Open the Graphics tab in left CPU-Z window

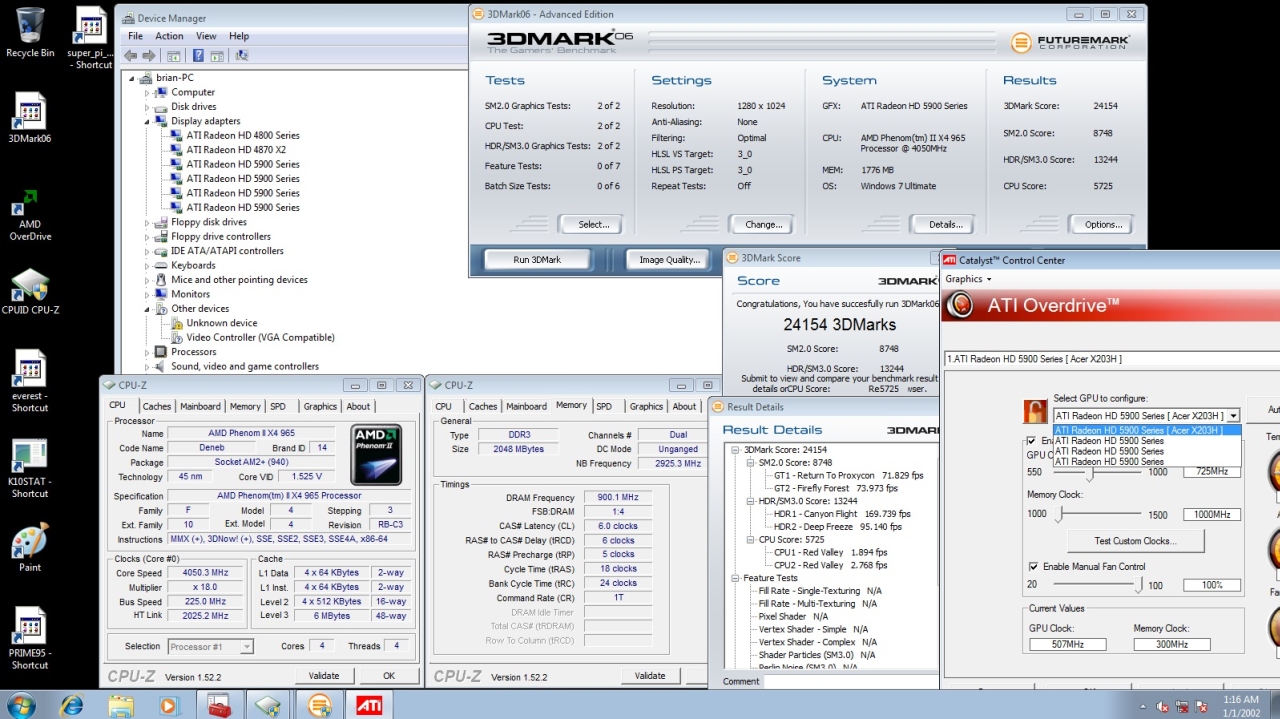coord(320,406)
